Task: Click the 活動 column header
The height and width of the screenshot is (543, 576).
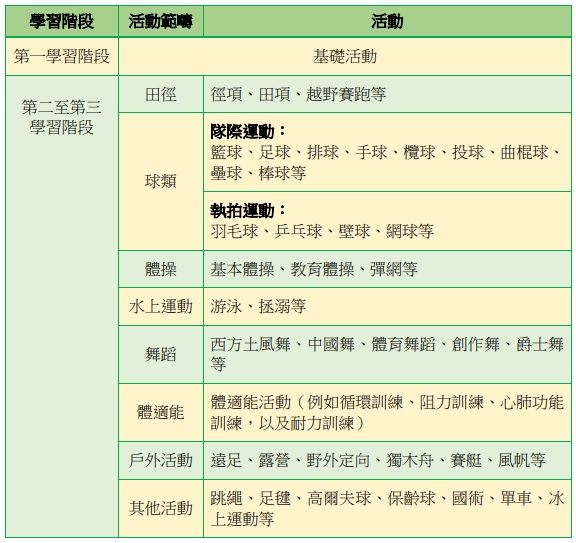Action: click(x=387, y=21)
